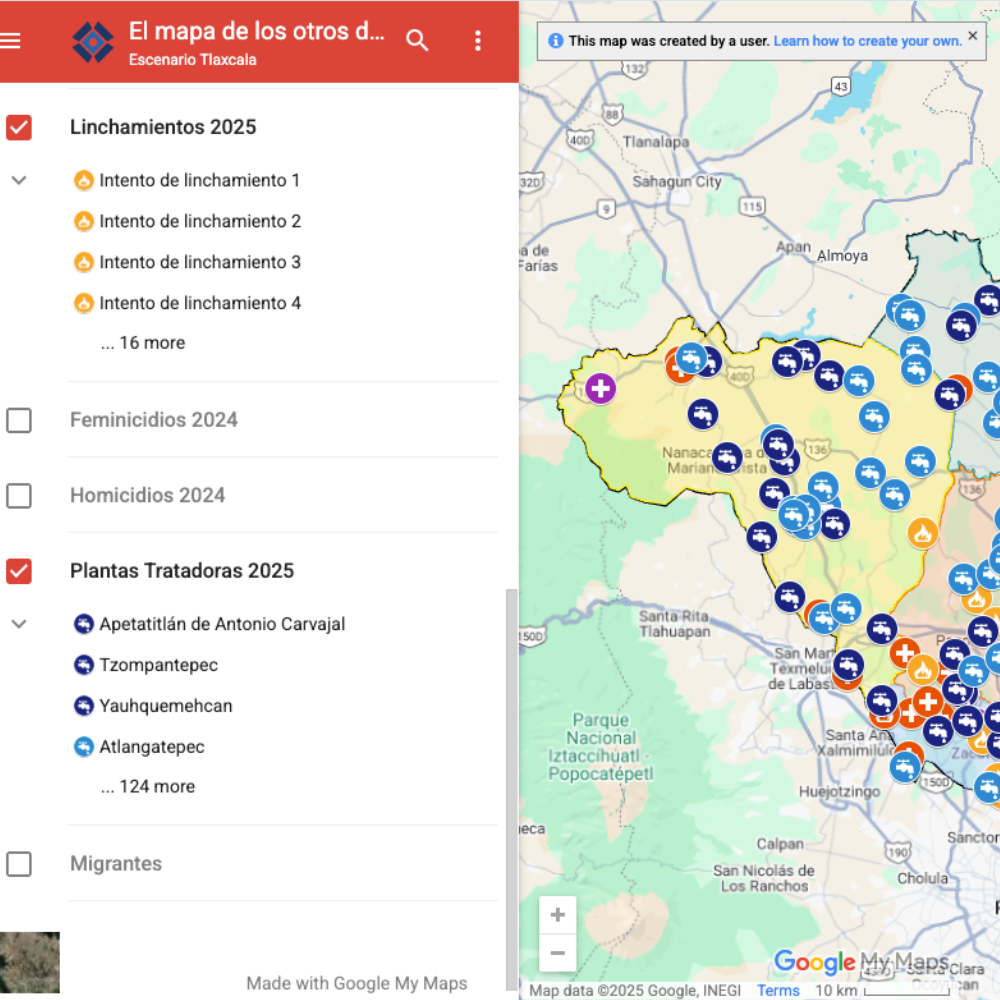Screen dimensions: 1000x1000
Task: Click the search magnifier icon
Action: tap(417, 41)
